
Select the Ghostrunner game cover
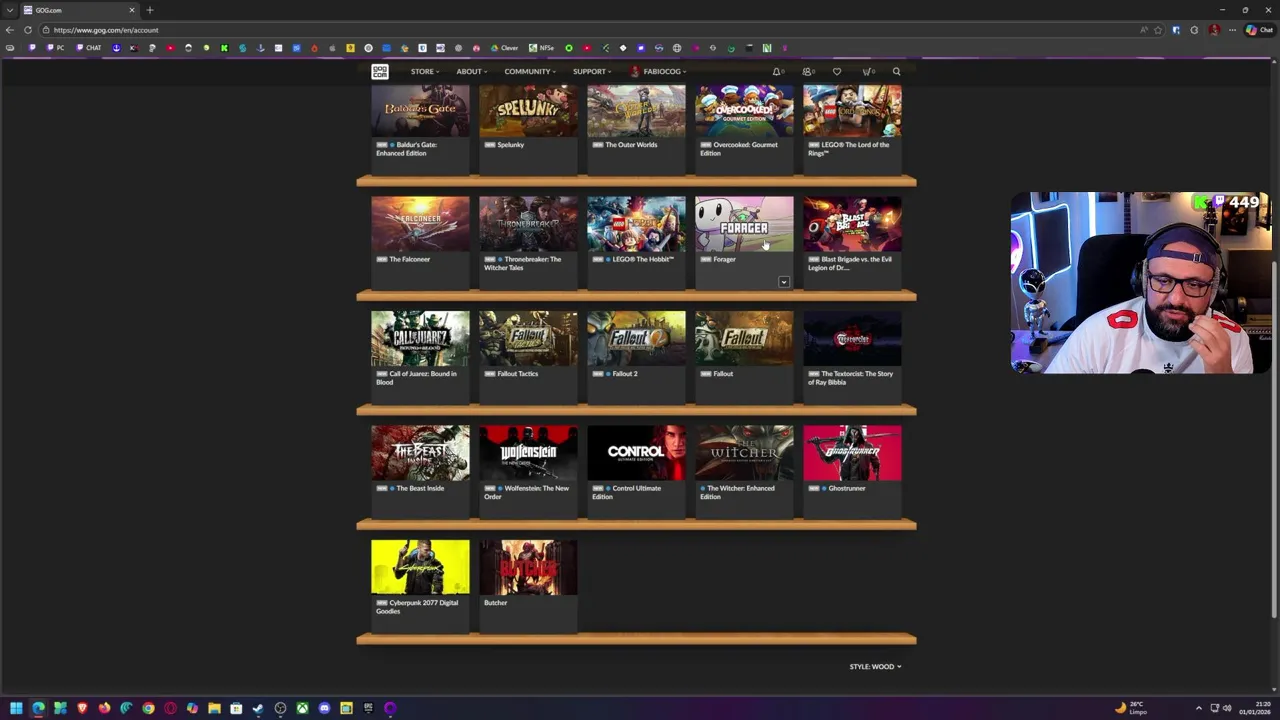[x=852, y=453]
